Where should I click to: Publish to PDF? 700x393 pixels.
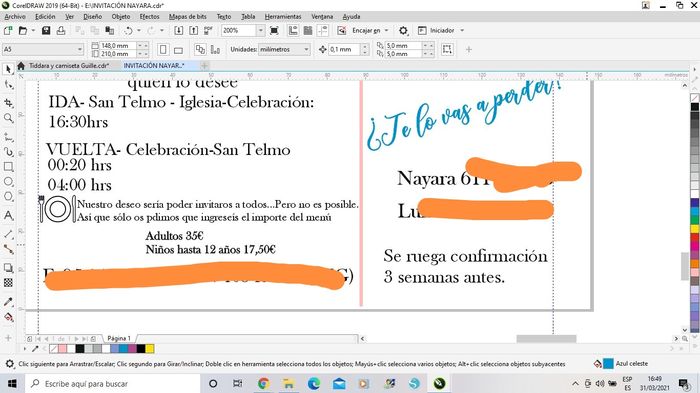208,30
